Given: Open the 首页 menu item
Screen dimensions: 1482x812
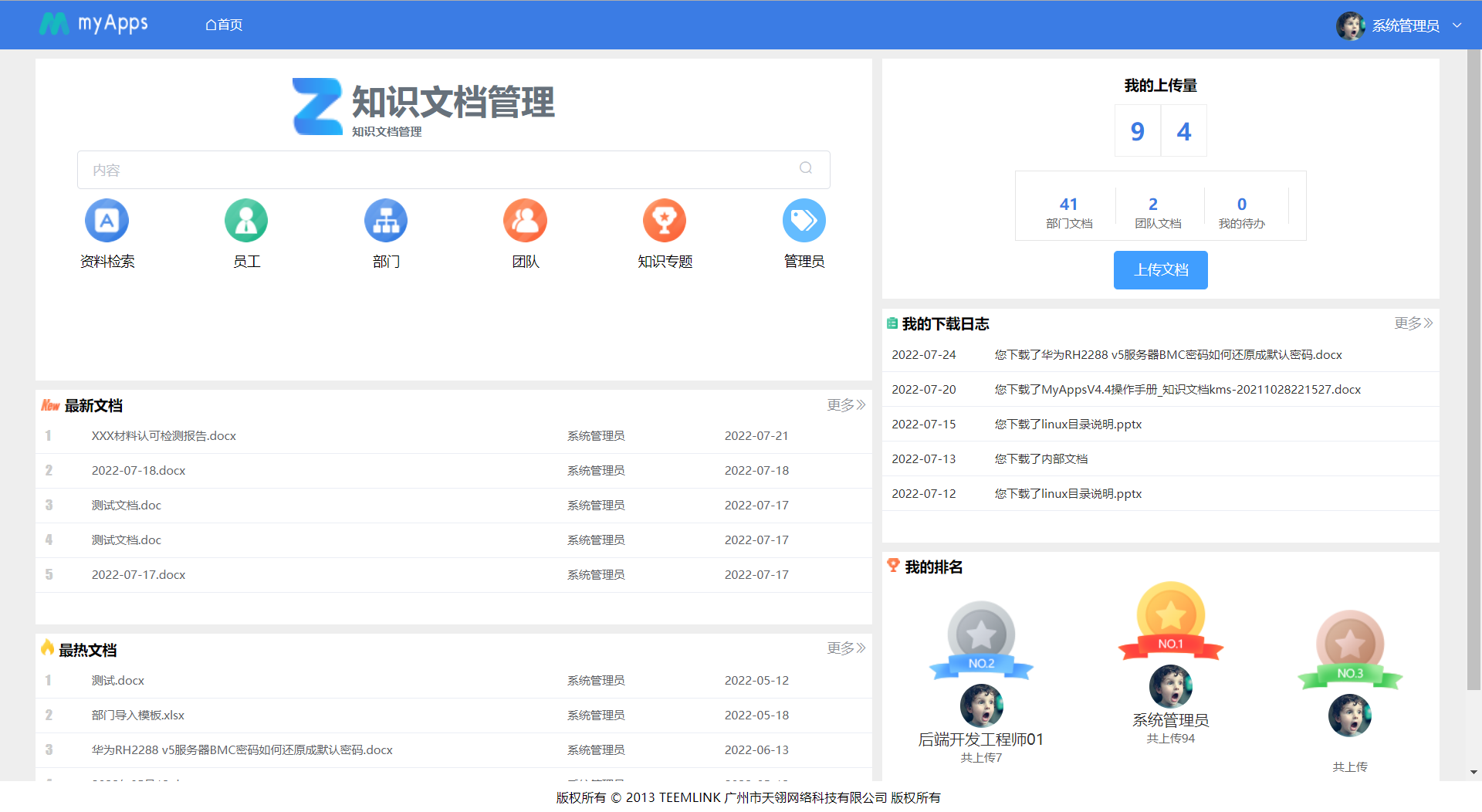Looking at the screenshot, I should [224, 24].
